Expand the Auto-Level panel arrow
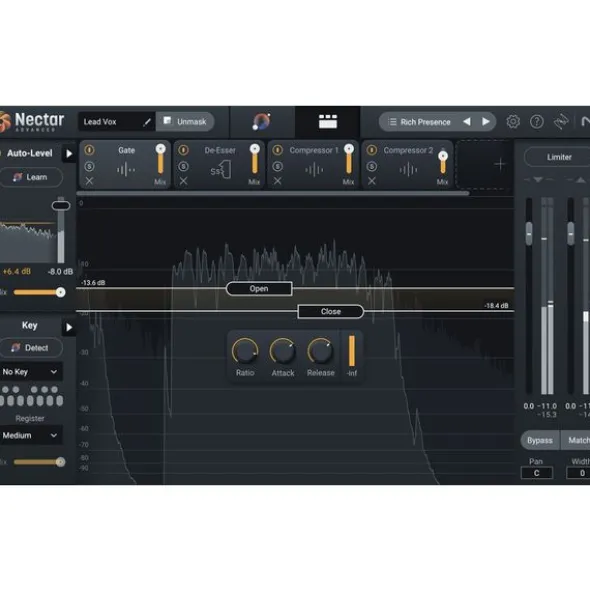The height and width of the screenshot is (591, 590). point(69,153)
